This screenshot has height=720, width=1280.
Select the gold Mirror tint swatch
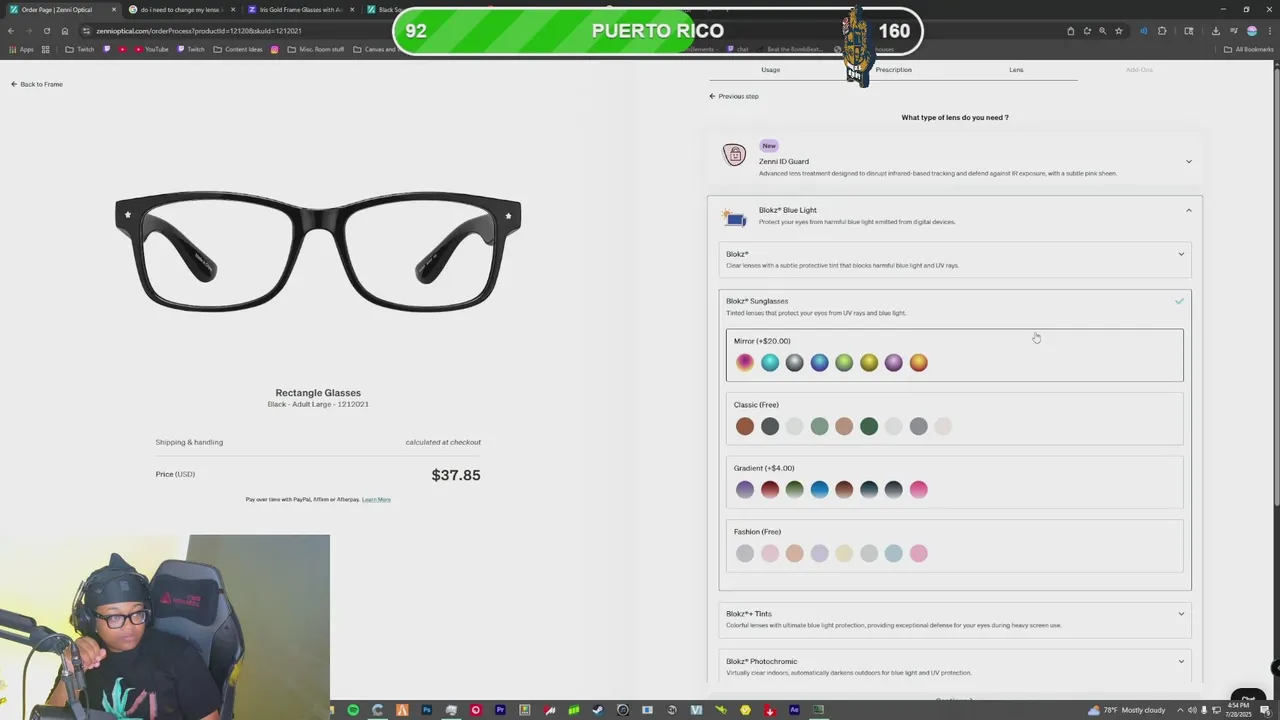[869, 363]
